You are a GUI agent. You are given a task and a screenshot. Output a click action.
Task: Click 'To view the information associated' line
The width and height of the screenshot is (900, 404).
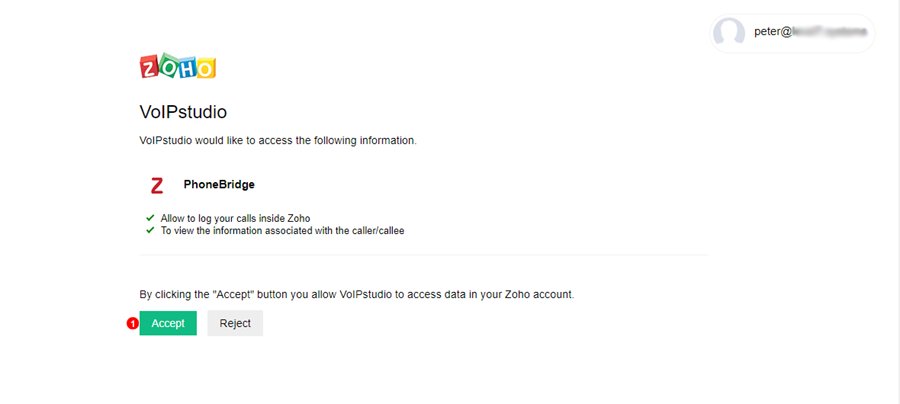click(282, 230)
